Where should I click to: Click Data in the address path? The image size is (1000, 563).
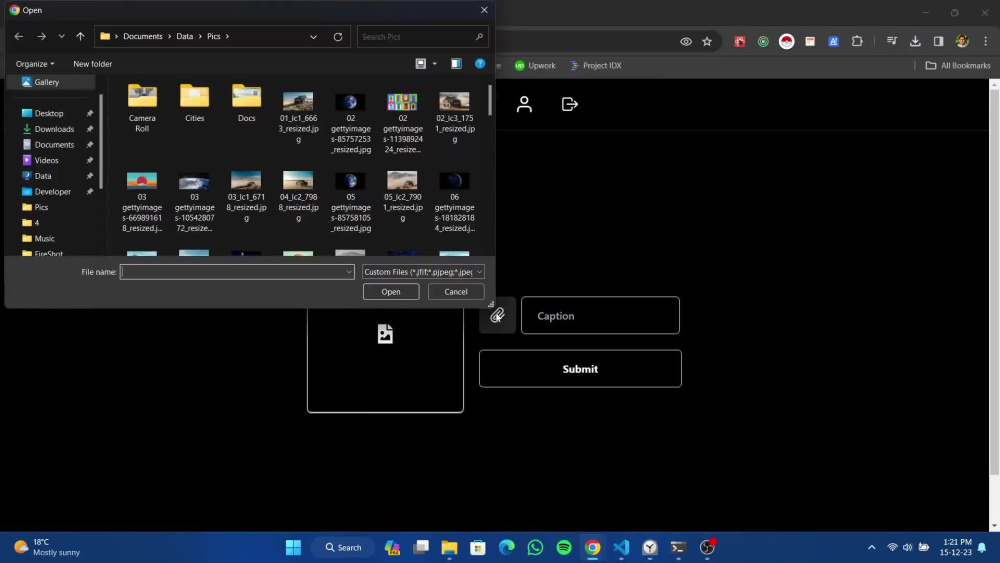185,36
